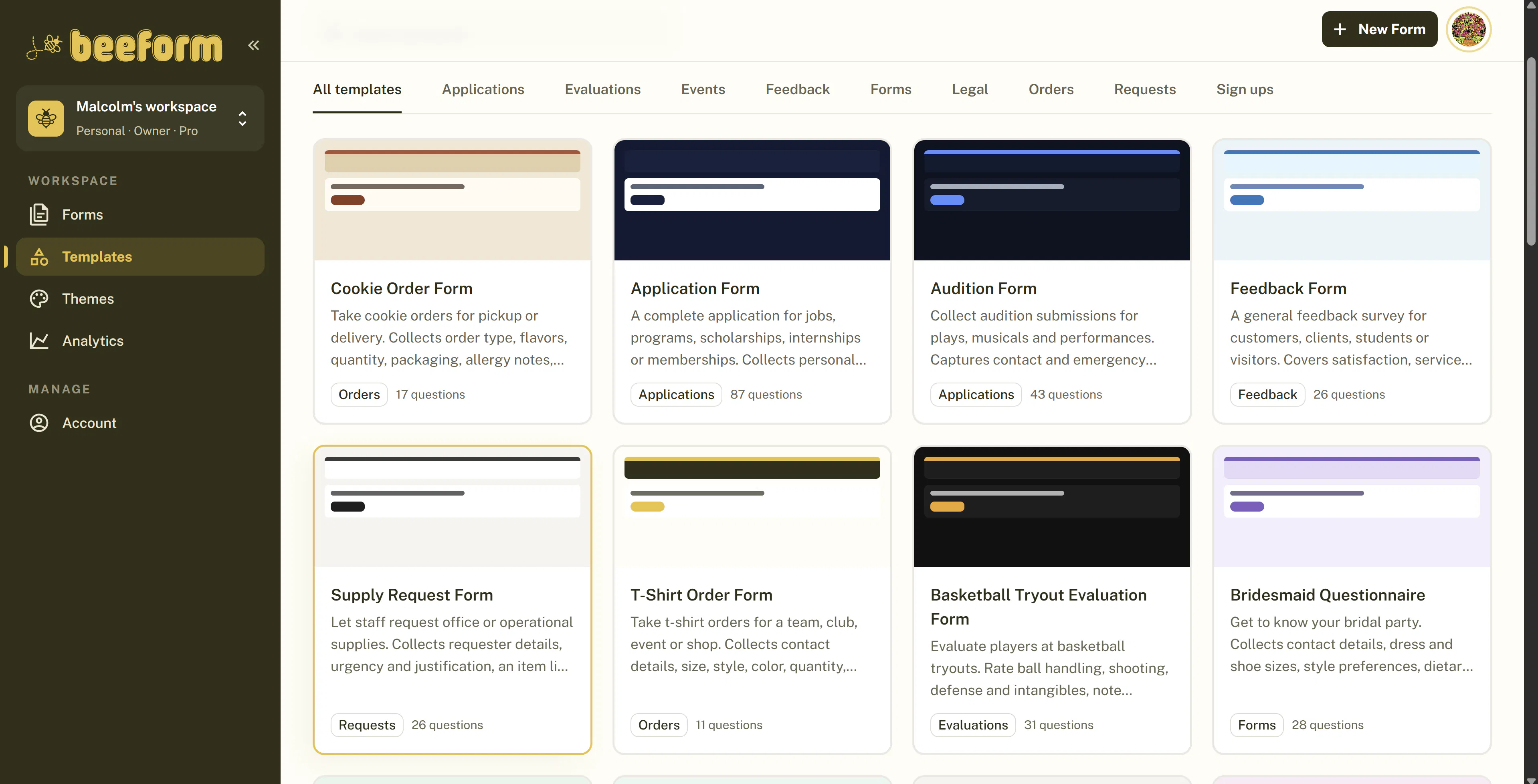This screenshot has width=1538, height=784.
Task: Switch to the Orders tab
Action: (1051, 89)
